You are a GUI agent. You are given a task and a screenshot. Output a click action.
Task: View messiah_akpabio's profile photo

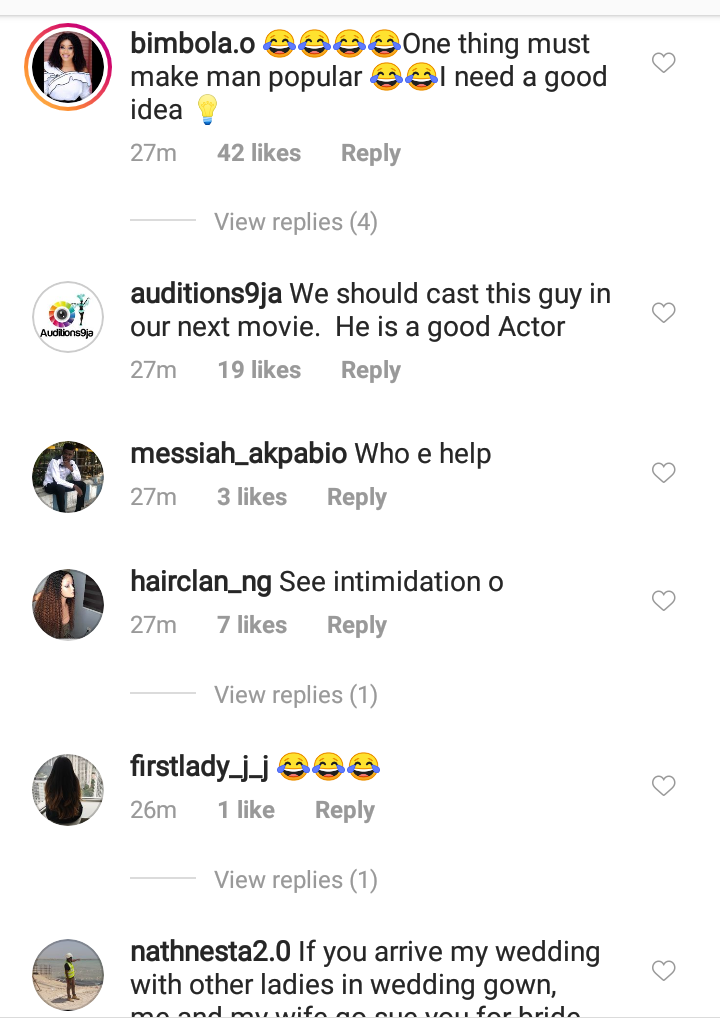point(68,476)
